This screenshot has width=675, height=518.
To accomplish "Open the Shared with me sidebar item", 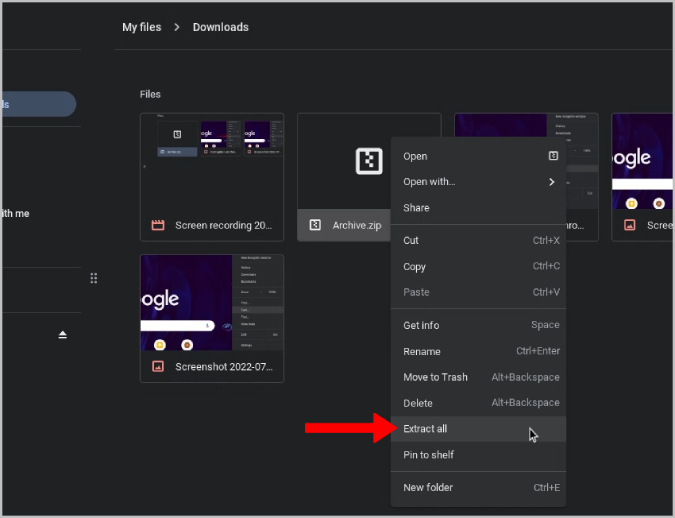I will (15, 214).
